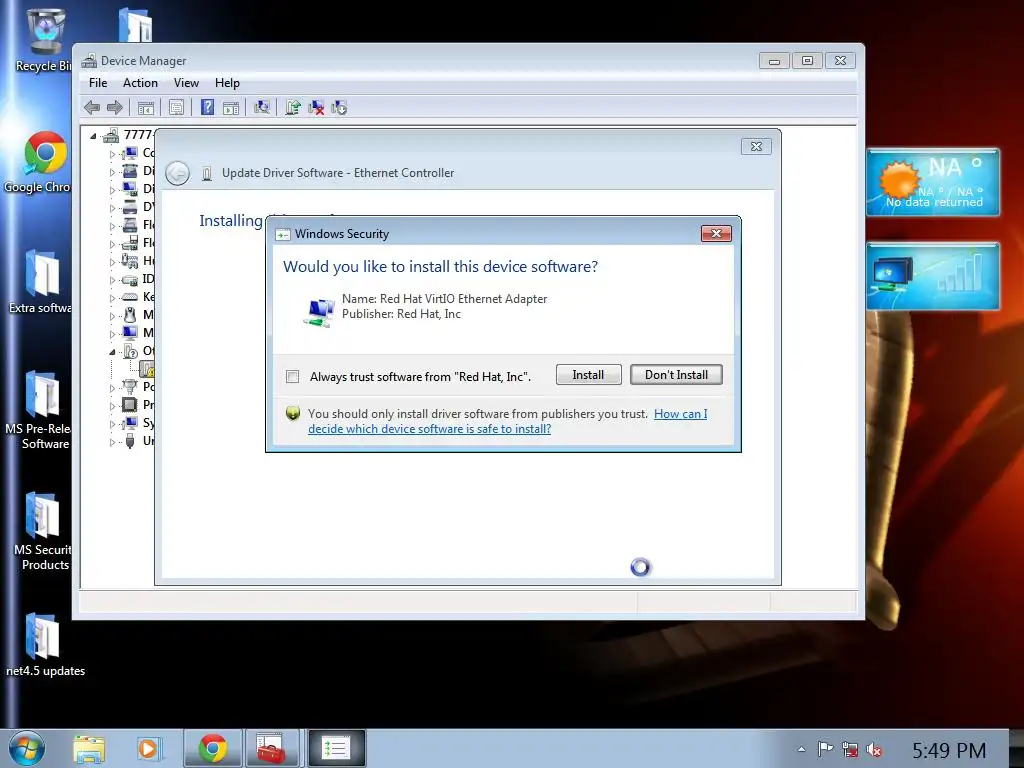Close the Windows Security dialog with red X
1024x768 pixels.
tap(716, 234)
